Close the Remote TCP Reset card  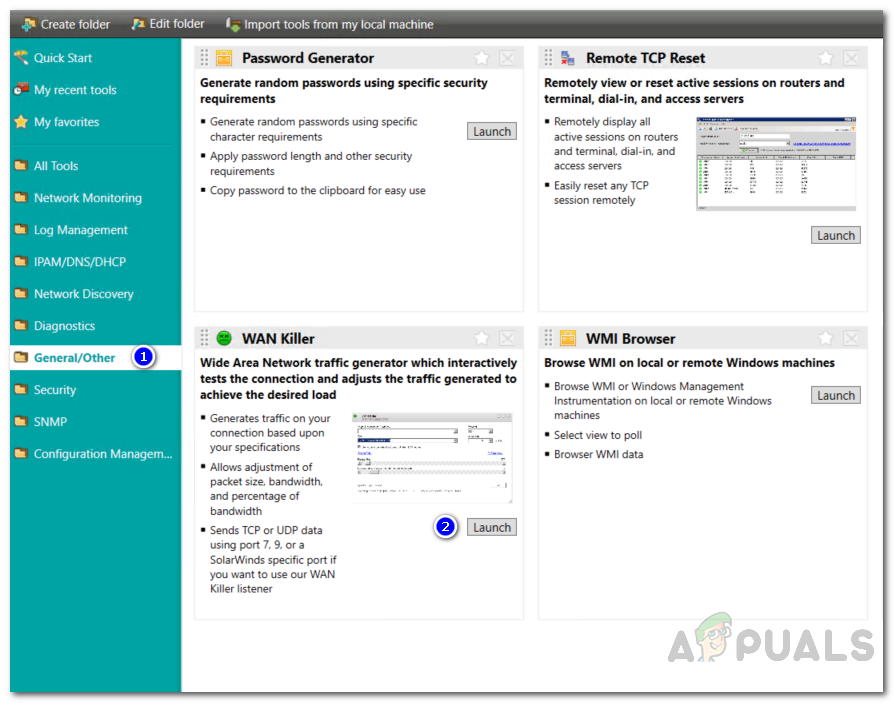click(x=851, y=58)
